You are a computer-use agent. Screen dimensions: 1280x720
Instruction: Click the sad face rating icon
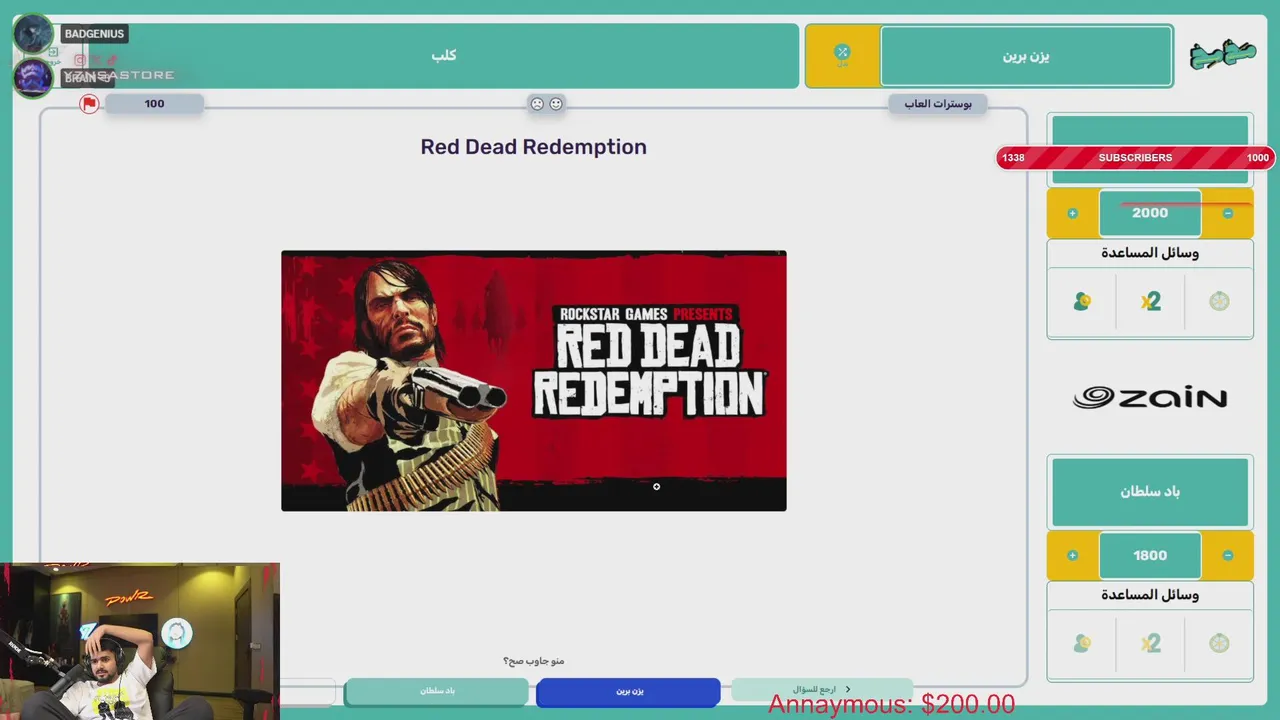[x=537, y=103]
